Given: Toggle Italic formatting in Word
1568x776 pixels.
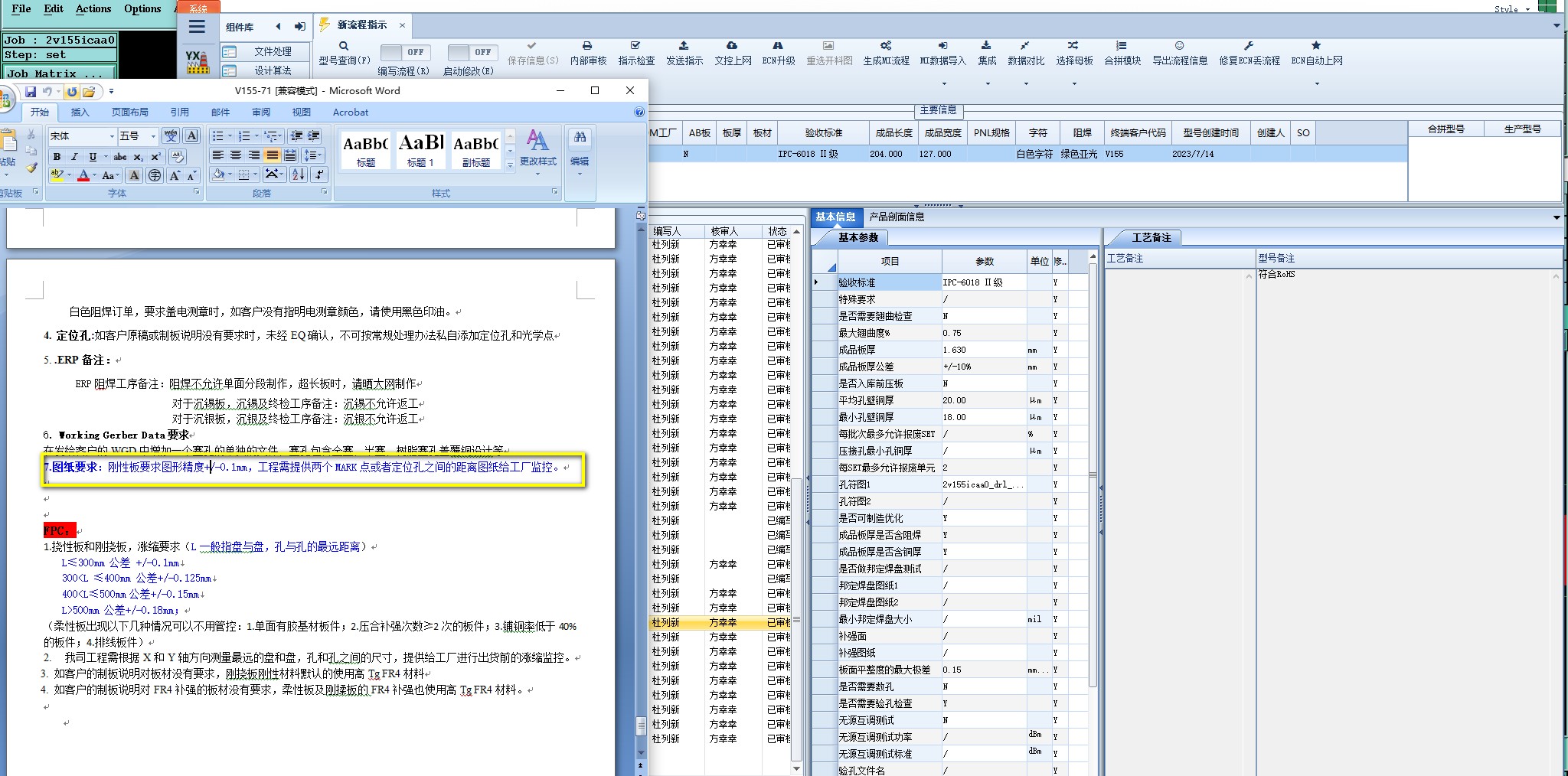Looking at the screenshot, I should 74,157.
